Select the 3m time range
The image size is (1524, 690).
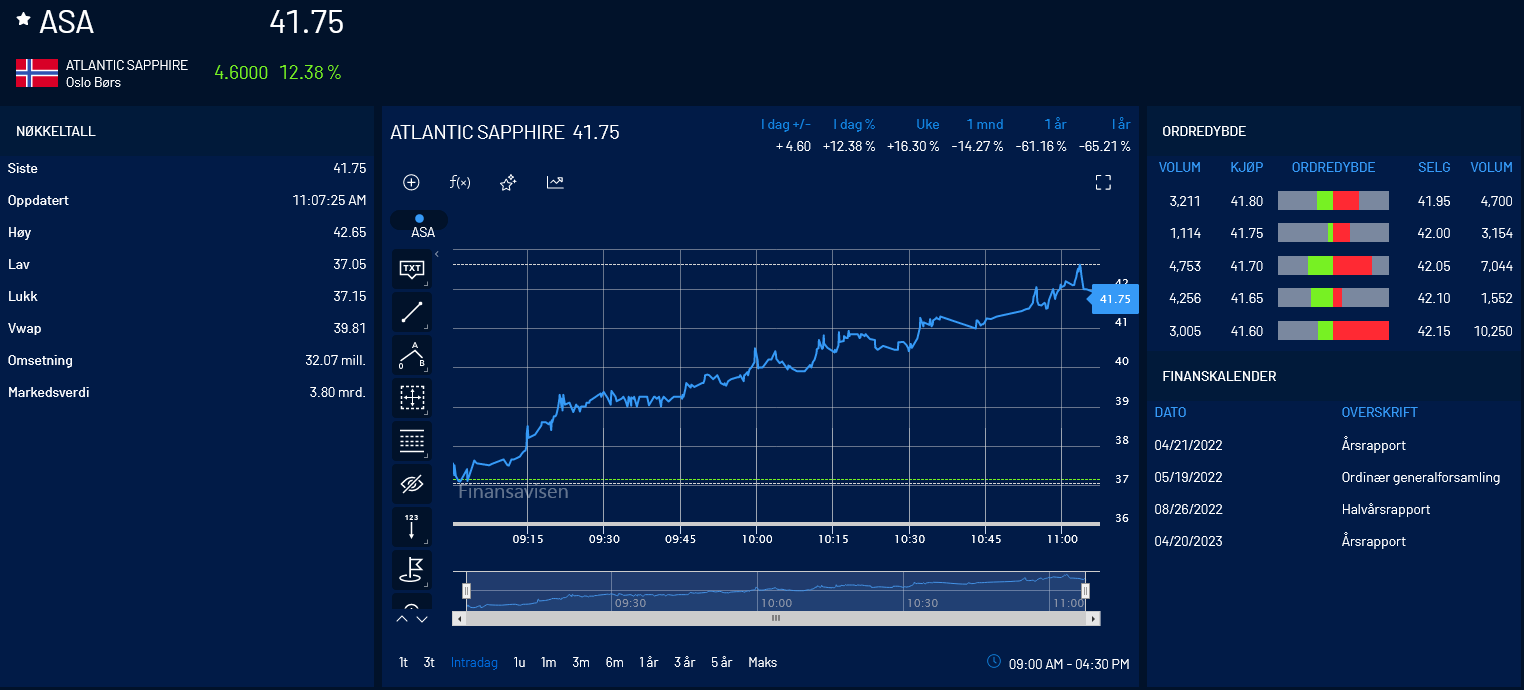(x=581, y=662)
